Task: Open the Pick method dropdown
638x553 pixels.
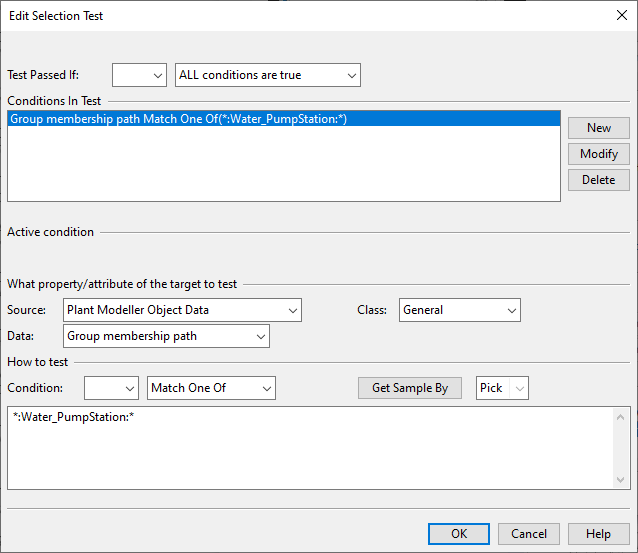Action: pos(502,388)
